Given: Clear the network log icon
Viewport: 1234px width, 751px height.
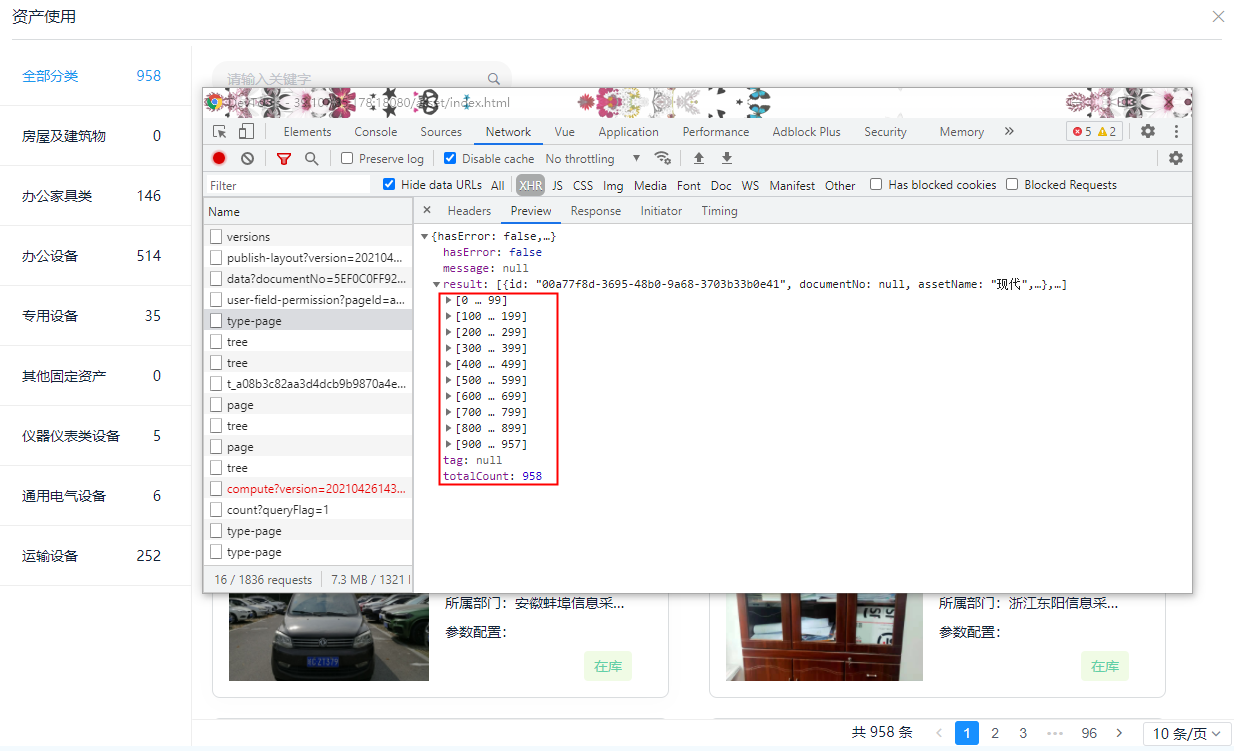Looking at the screenshot, I should click(247, 158).
